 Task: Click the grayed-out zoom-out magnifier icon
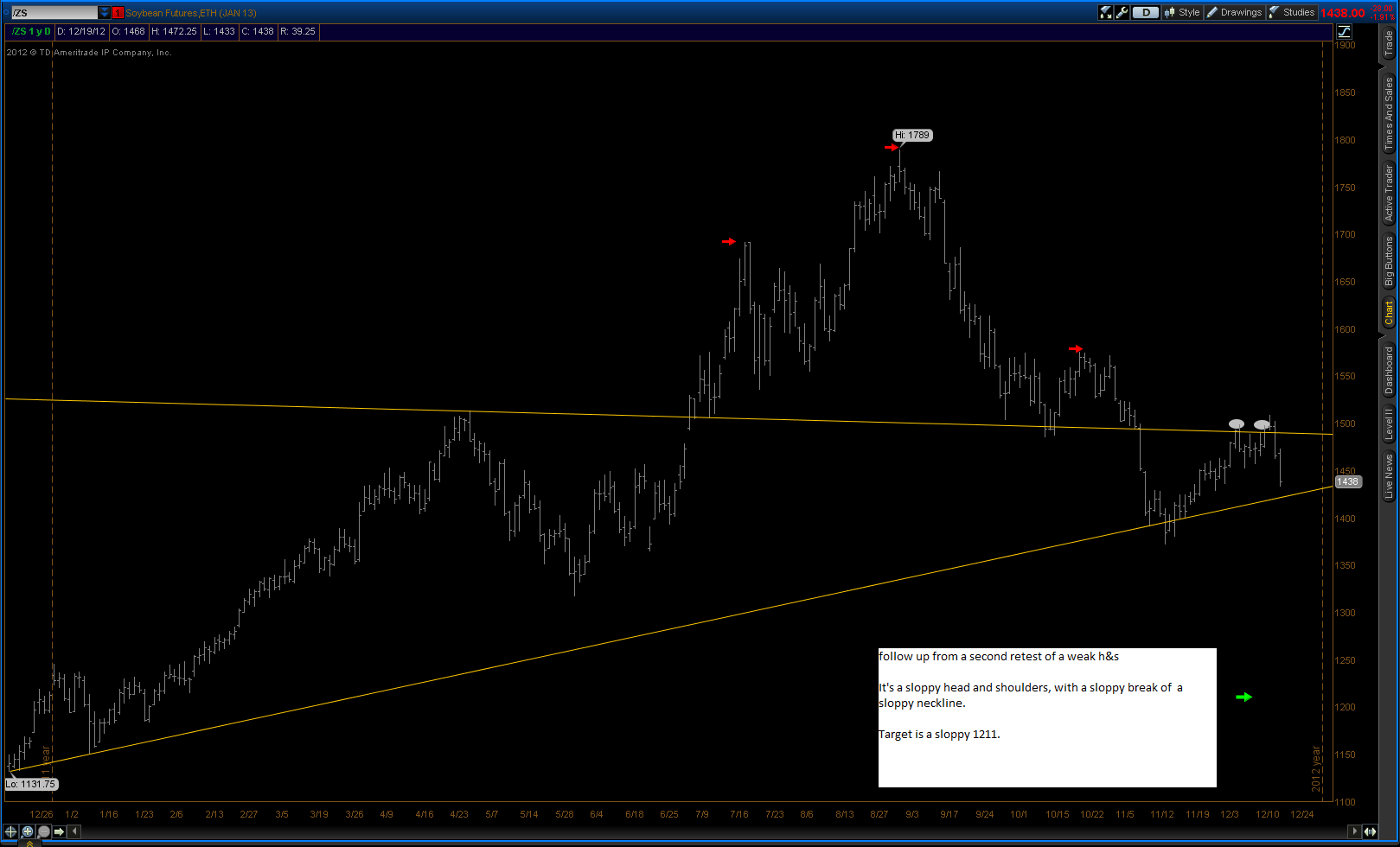pos(42,831)
